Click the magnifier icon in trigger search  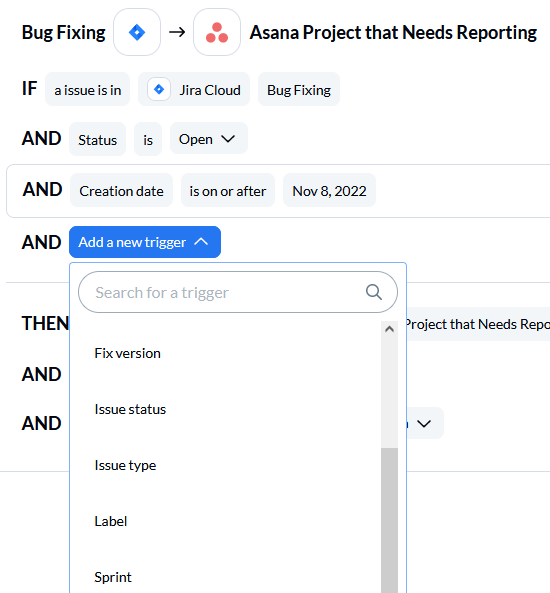coord(374,292)
